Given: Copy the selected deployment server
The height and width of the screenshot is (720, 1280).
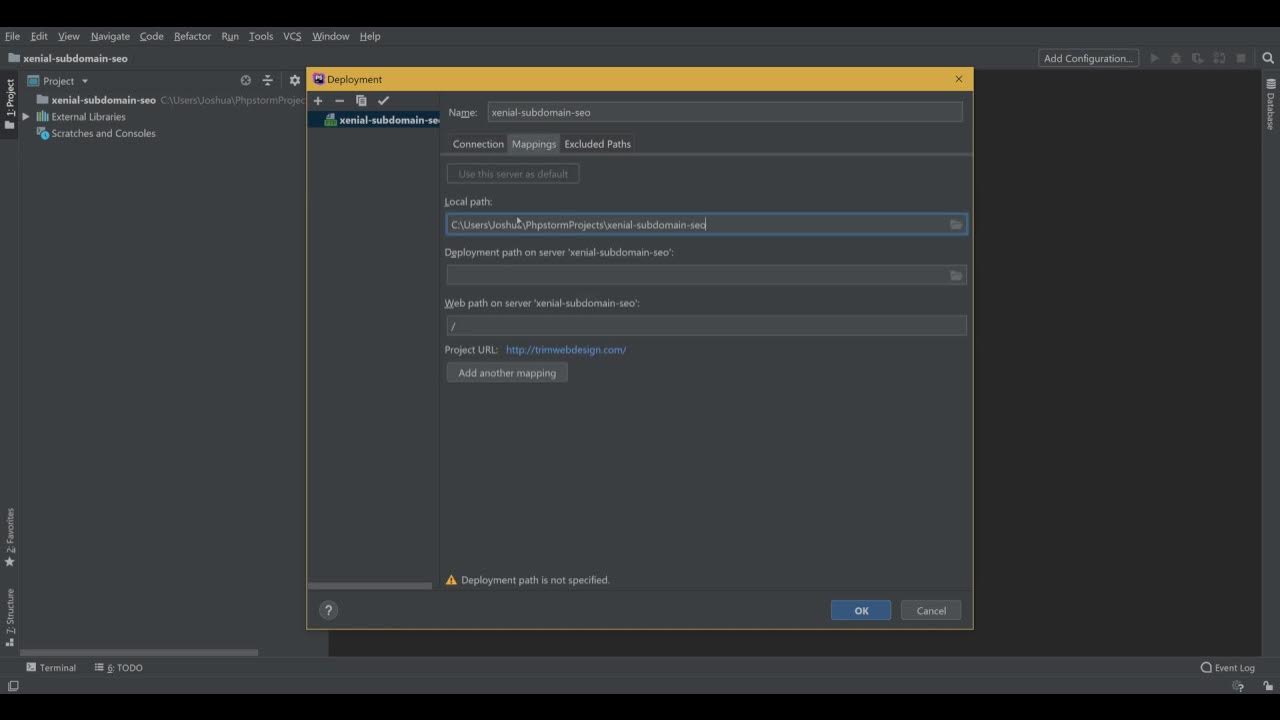Looking at the screenshot, I should [x=361, y=100].
